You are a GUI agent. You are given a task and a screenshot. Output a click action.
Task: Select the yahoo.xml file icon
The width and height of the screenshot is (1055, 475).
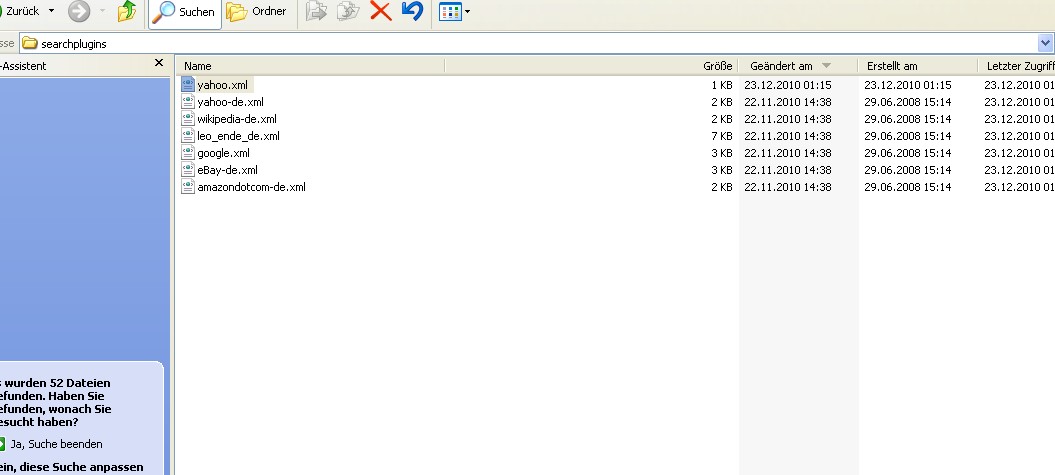188,85
